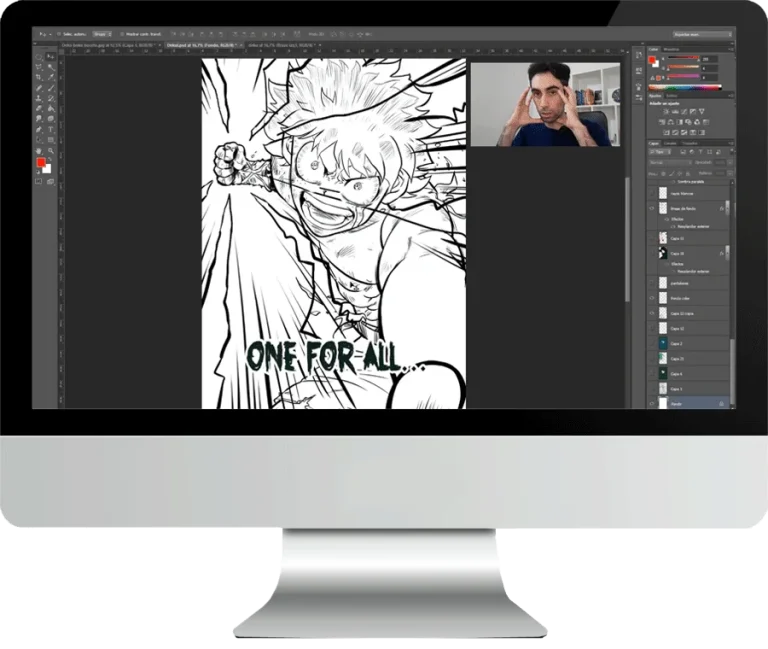The height and width of the screenshot is (649, 768).
Task: Open the Normal blend mode dropdown
Action: pos(671,163)
